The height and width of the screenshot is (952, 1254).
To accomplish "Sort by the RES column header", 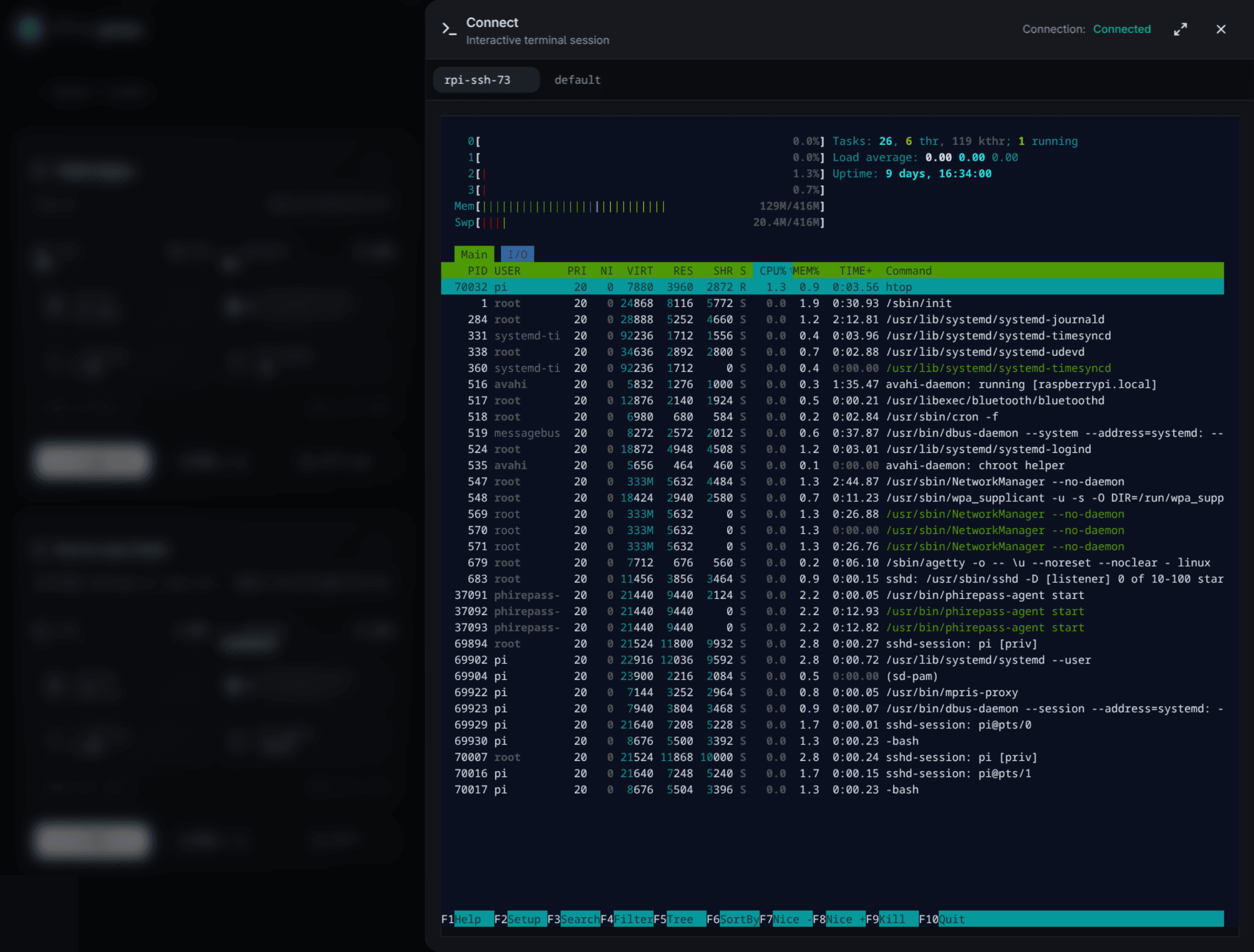I will 683,271.
